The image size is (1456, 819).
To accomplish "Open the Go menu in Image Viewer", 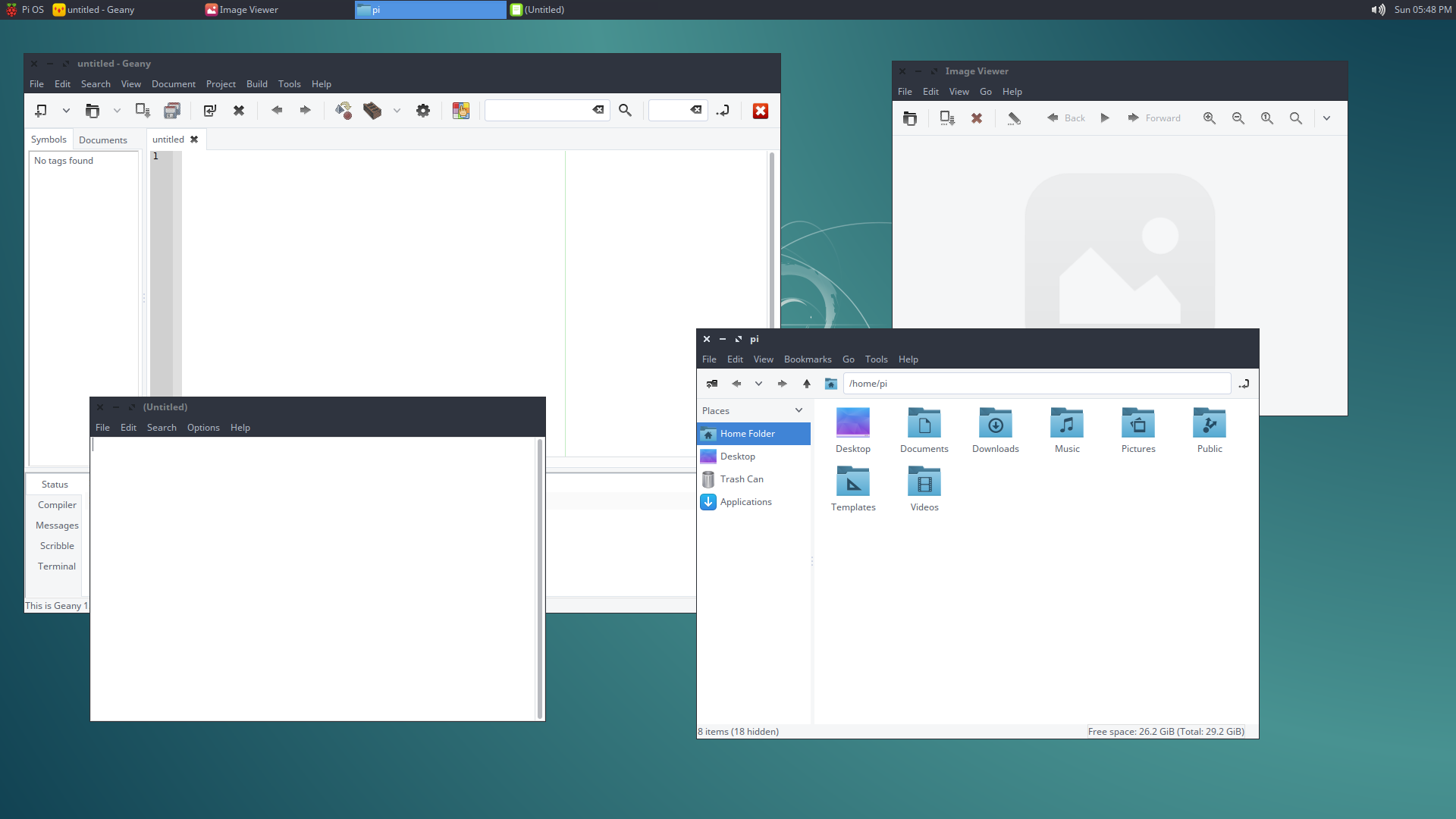I will pos(986,92).
